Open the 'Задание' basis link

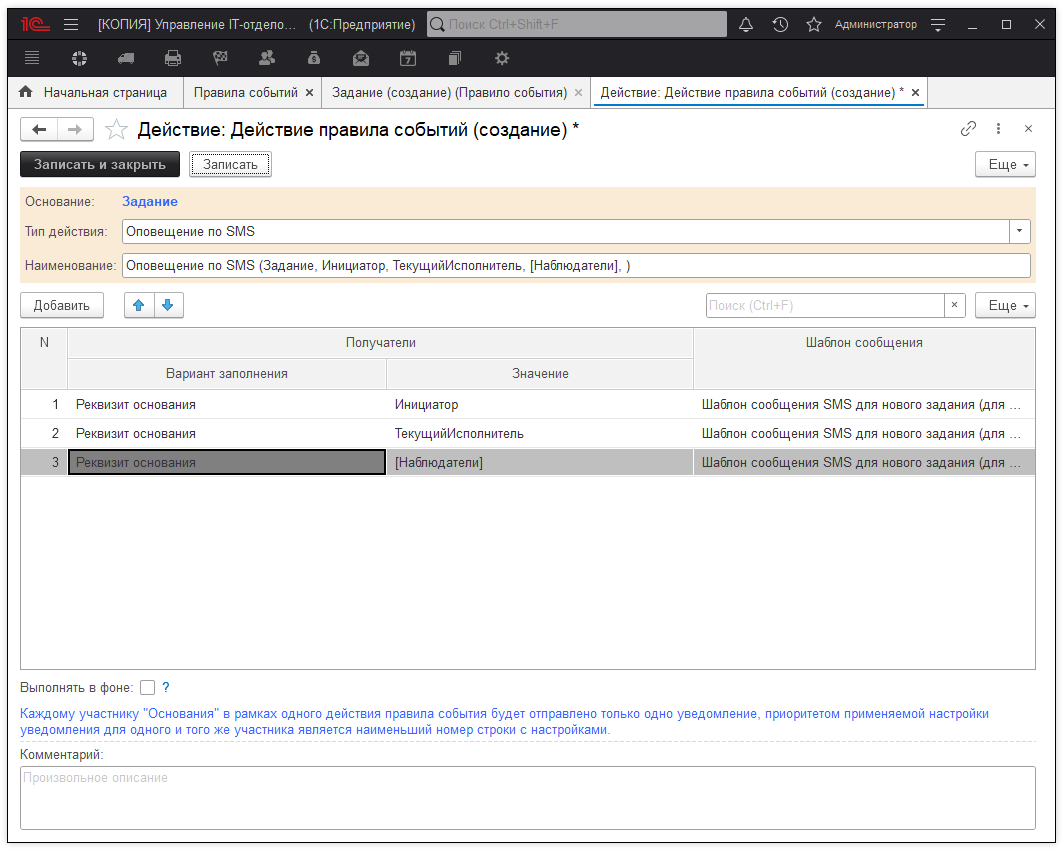tap(150, 201)
